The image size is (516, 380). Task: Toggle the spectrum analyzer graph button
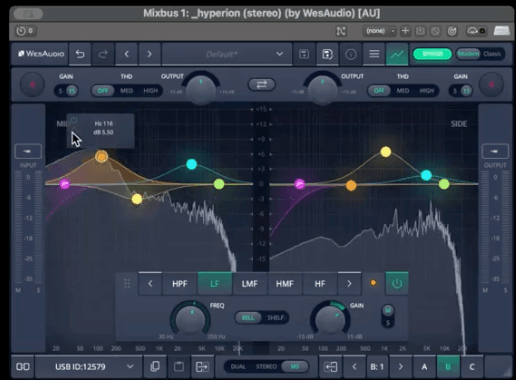coord(397,54)
